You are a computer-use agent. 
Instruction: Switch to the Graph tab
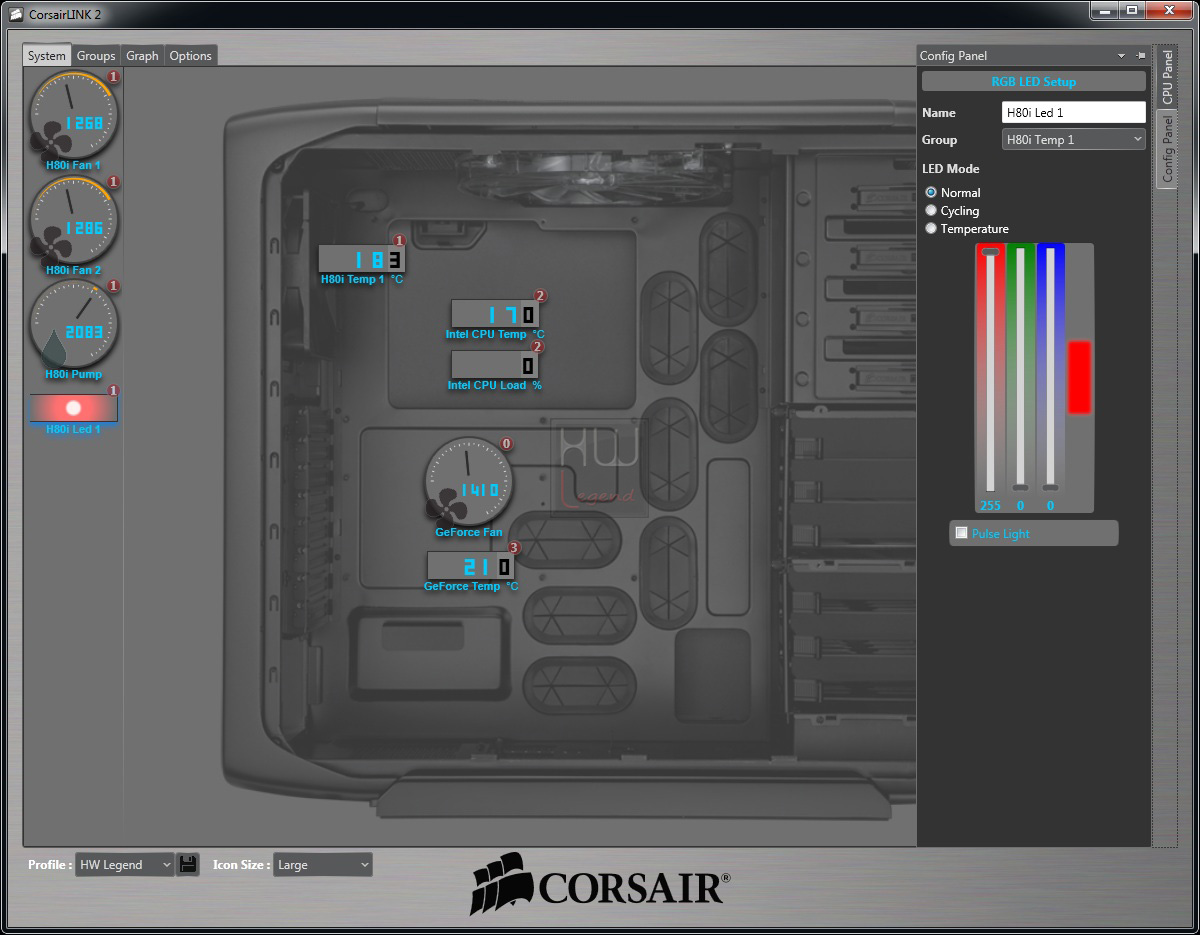pos(142,56)
